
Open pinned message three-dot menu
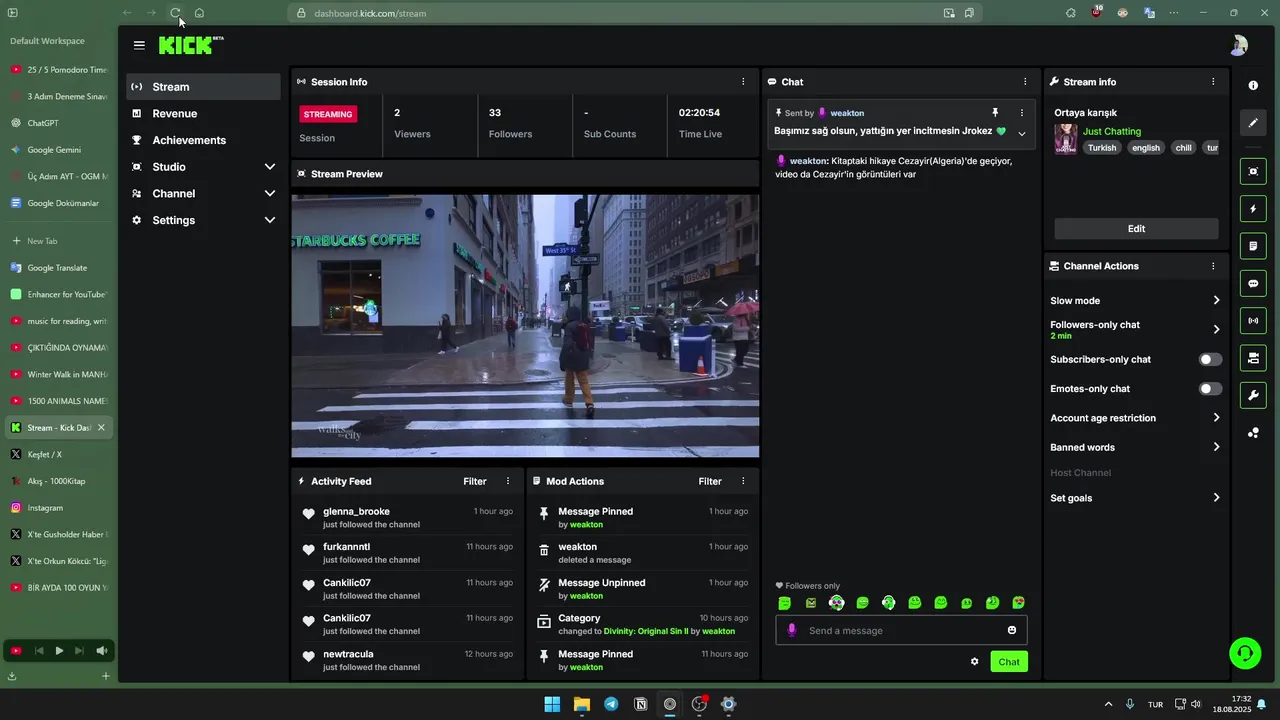[x=1022, y=113]
